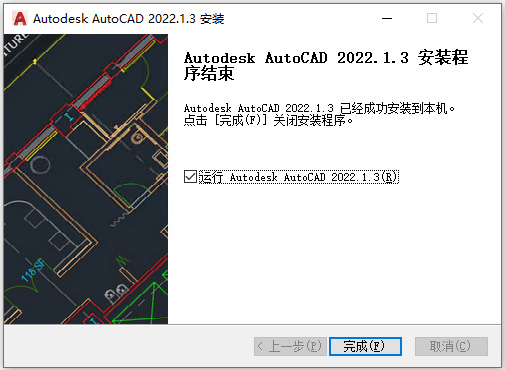505x370 pixels.
Task: Click the cyan I marker in red column
Action: [68, 117]
